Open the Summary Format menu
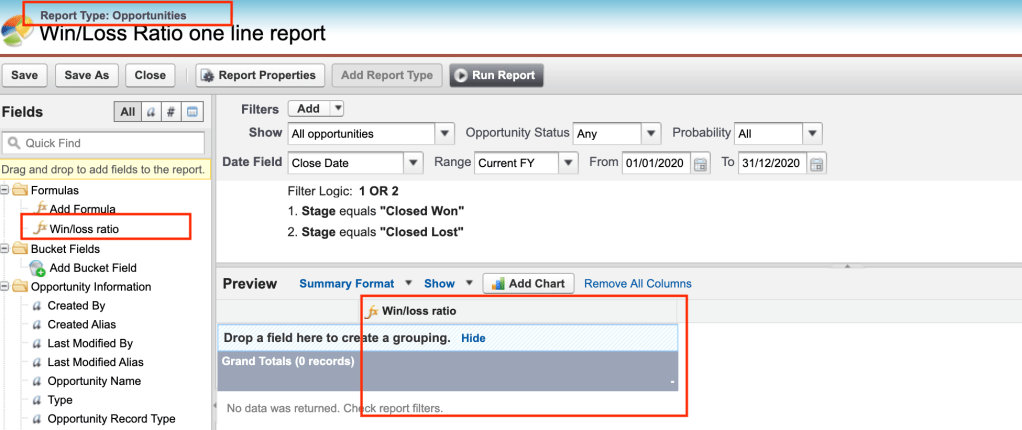The image size is (1022, 430). point(356,283)
